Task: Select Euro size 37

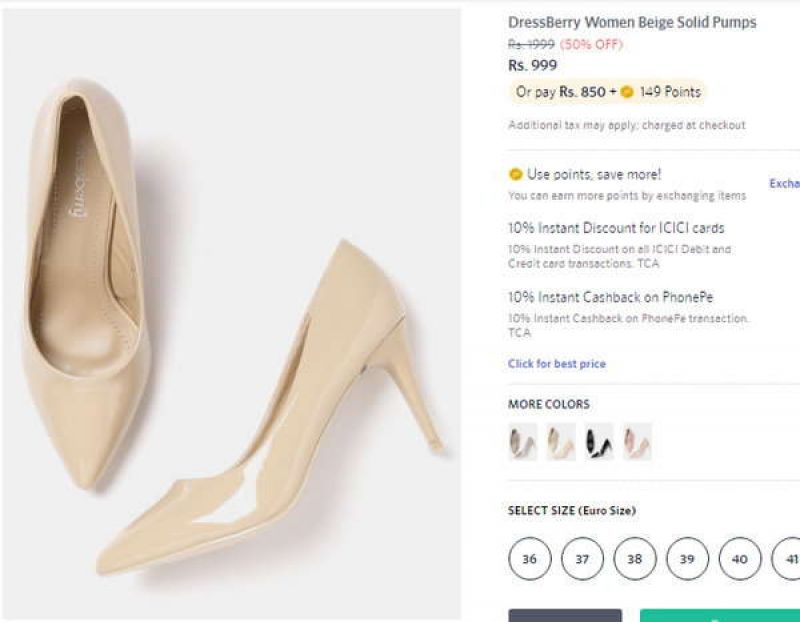Action: (583, 559)
